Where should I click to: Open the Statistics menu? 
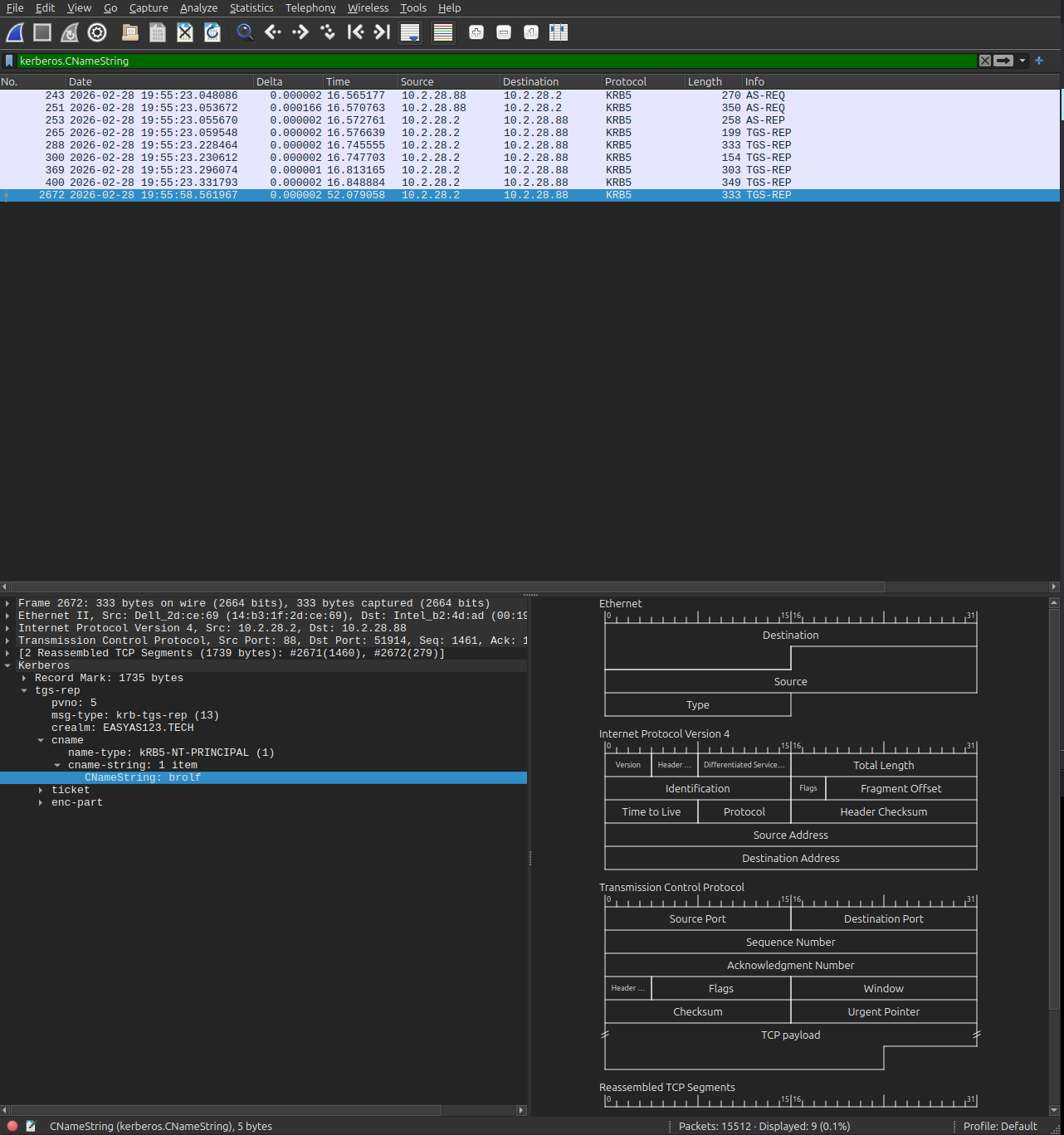(x=251, y=8)
